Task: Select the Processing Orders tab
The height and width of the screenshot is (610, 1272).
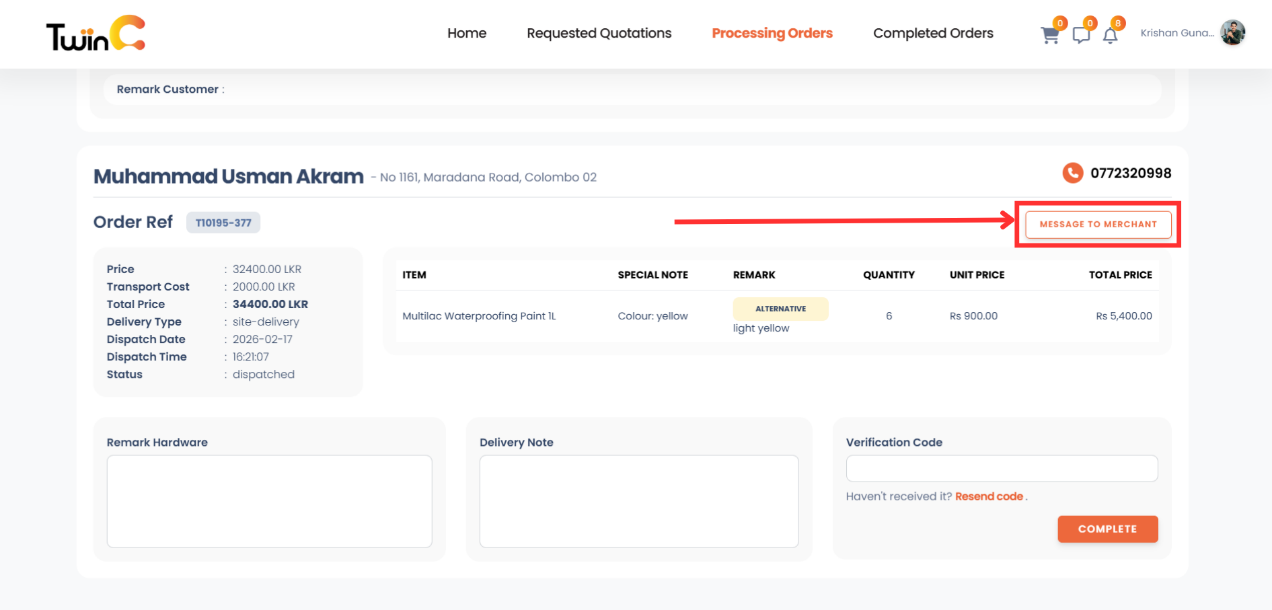Action: coord(771,33)
